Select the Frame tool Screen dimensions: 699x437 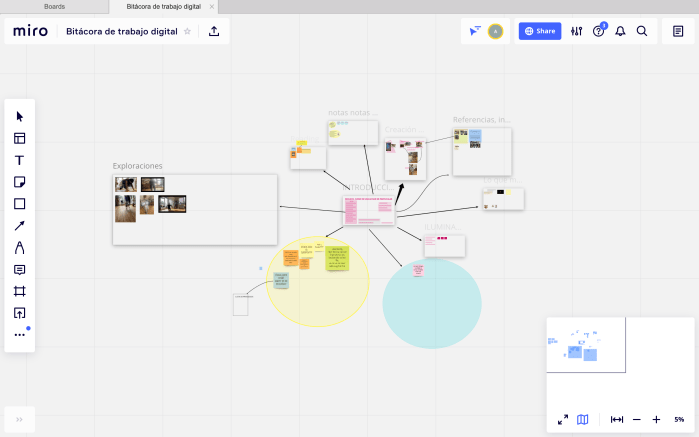click(x=20, y=291)
